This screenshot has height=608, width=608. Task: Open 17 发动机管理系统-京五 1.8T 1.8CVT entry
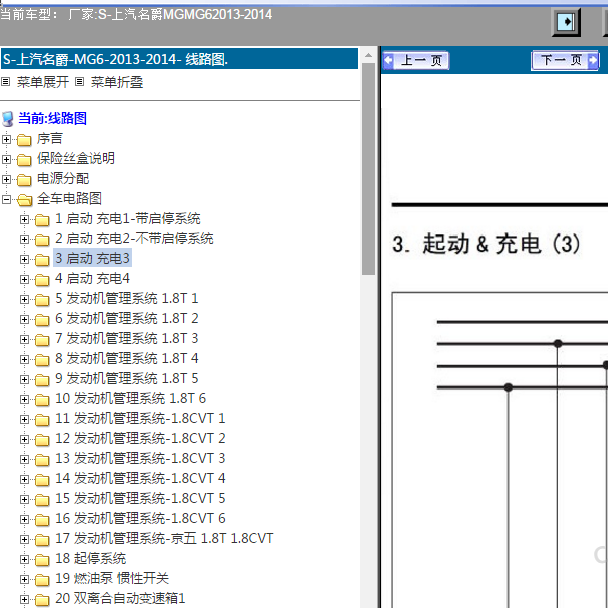pyautogui.click(x=164, y=538)
